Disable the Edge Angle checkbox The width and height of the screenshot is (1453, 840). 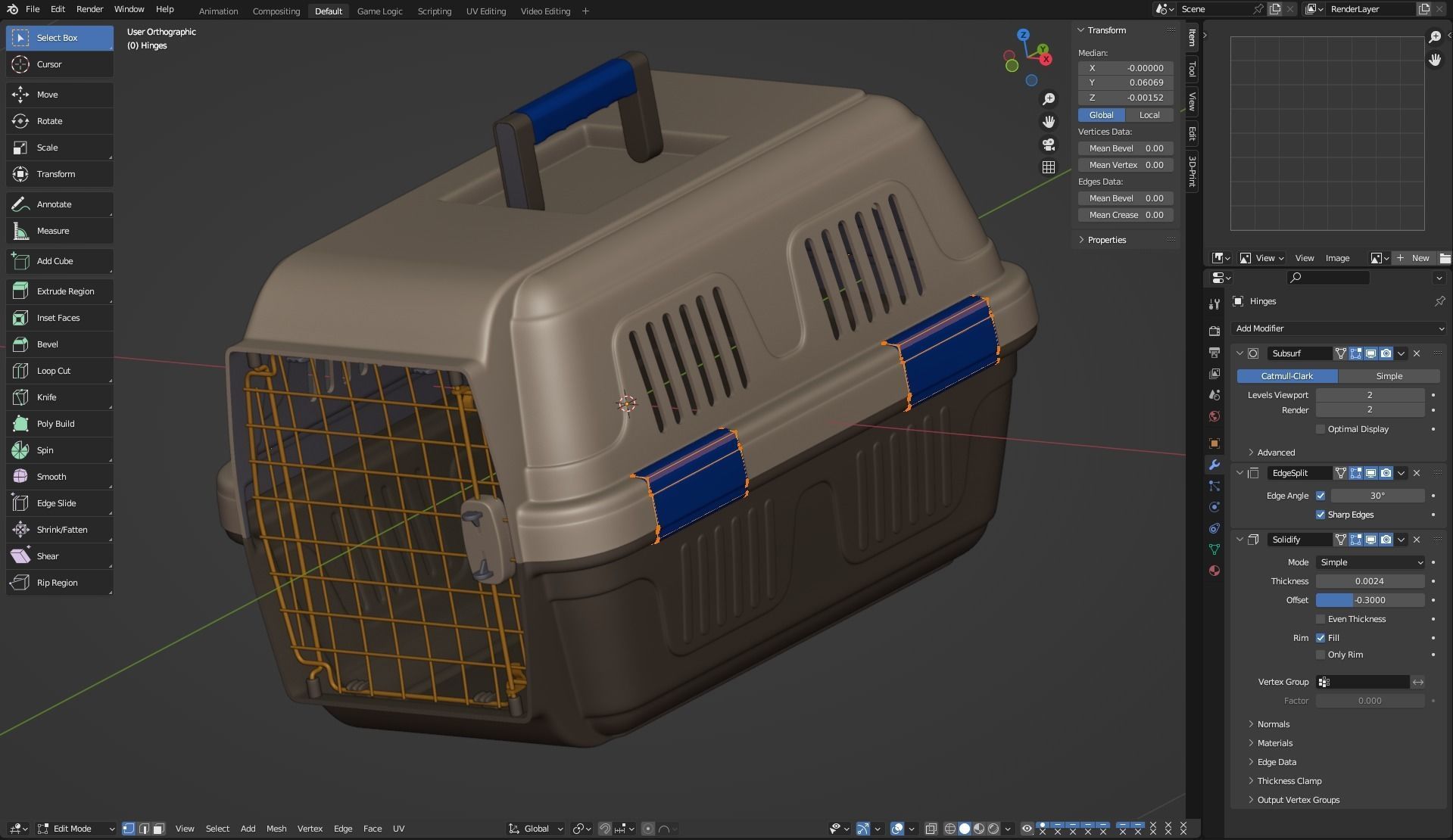(1320, 496)
